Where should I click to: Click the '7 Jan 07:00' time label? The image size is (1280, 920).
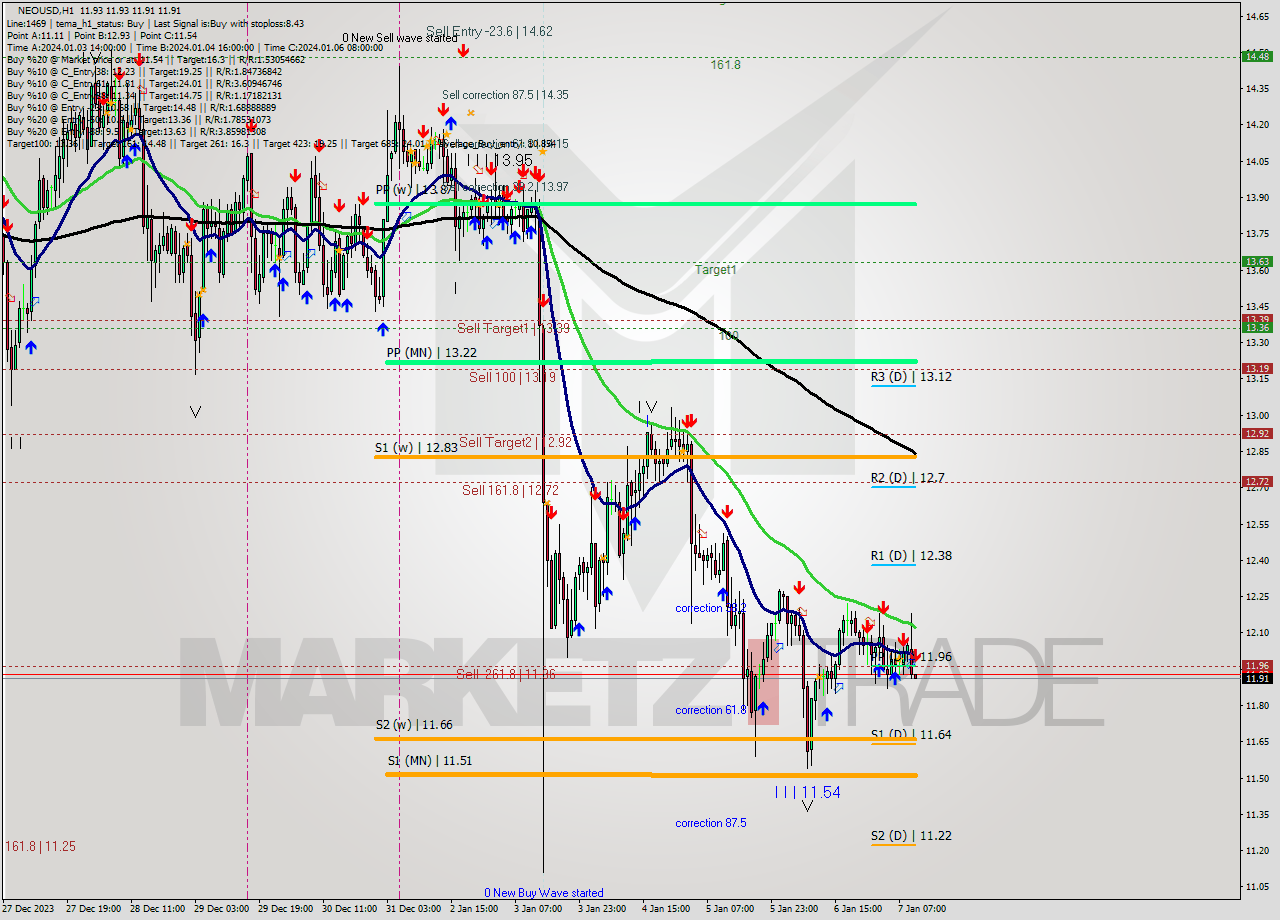[x=924, y=909]
